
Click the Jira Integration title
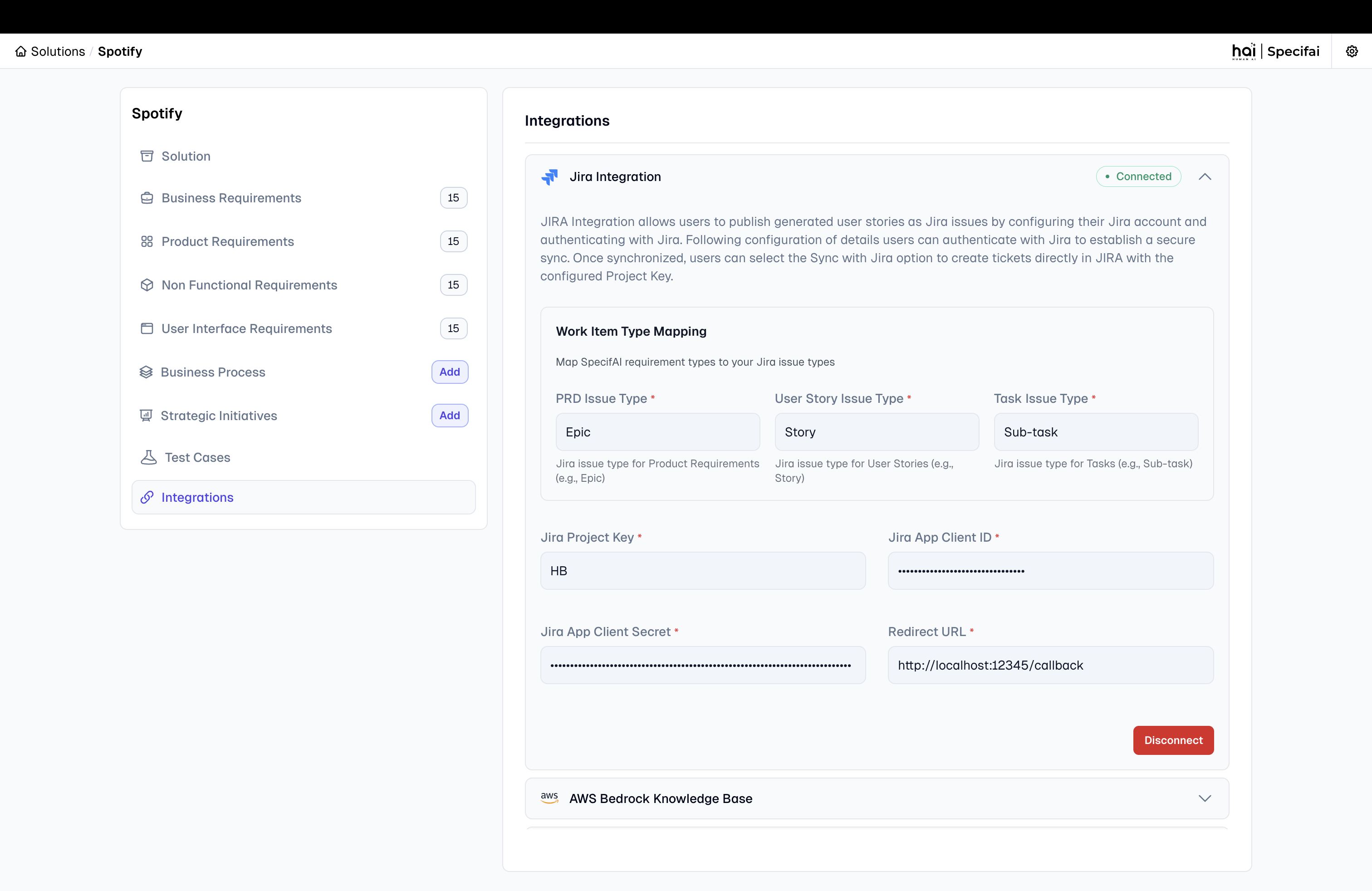pos(615,177)
